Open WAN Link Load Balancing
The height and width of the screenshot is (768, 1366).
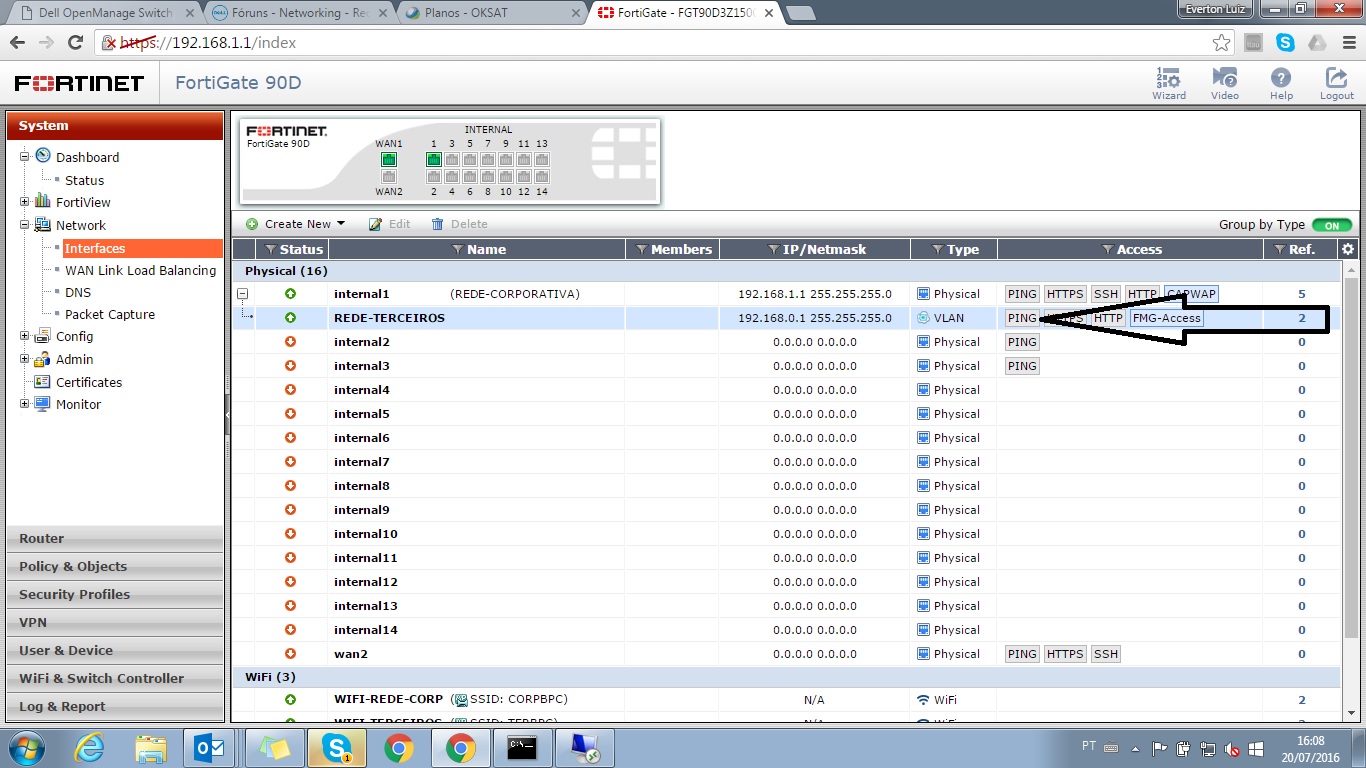(x=140, y=270)
